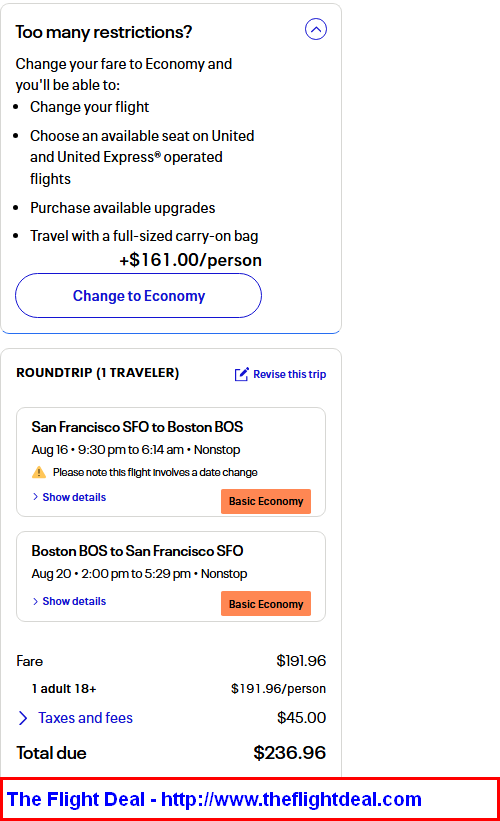
Task: Click the Too many restrictions heading
Action: pyautogui.click(x=104, y=32)
